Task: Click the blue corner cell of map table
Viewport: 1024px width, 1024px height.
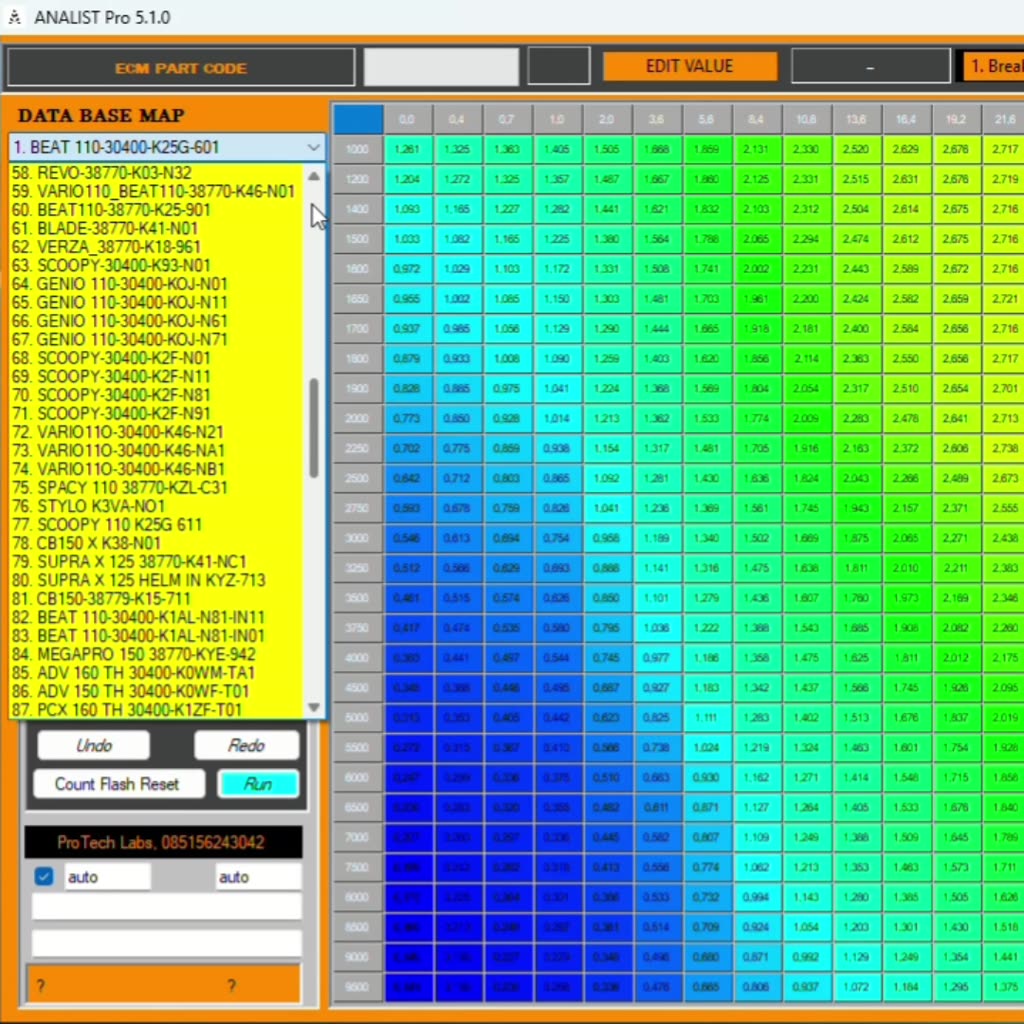Action: (x=358, y=120)
